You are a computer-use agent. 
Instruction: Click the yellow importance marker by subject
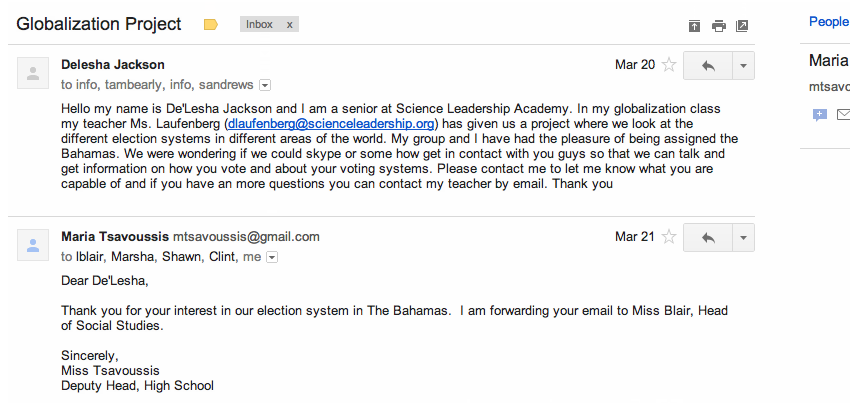(210, 24)
